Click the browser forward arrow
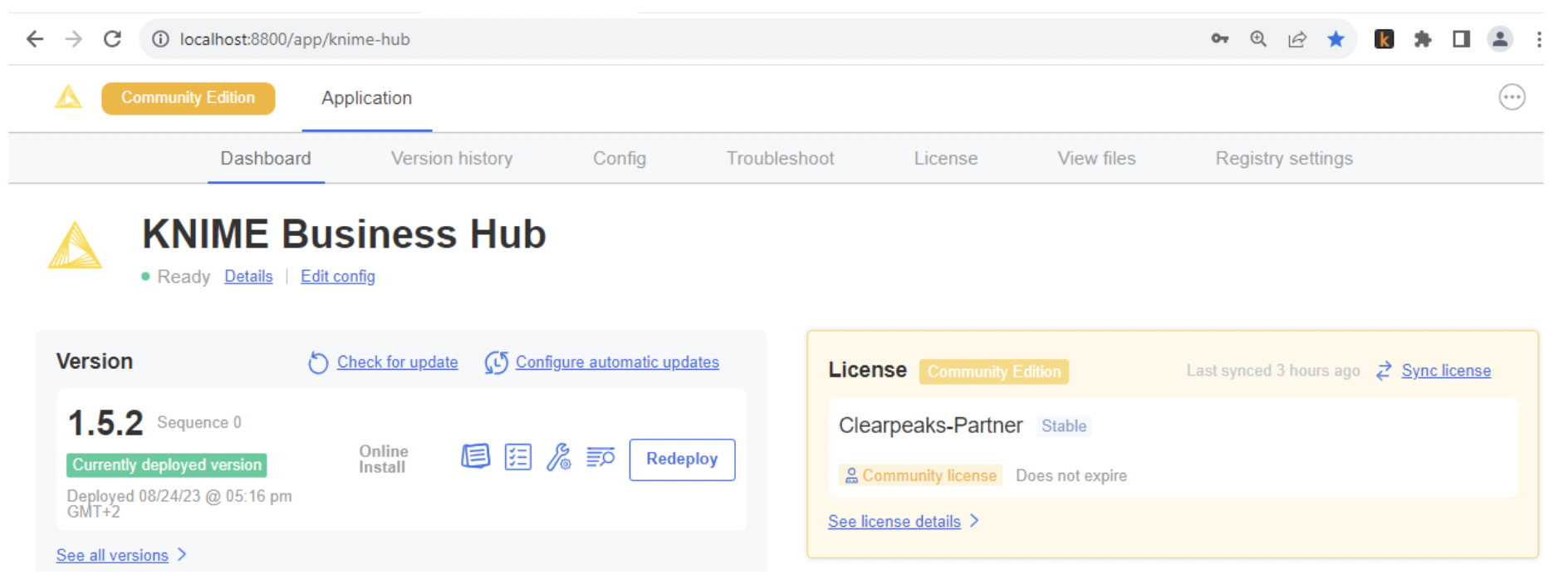Image resolution: width=1568 pixels, height=585 pixels. 74,39
